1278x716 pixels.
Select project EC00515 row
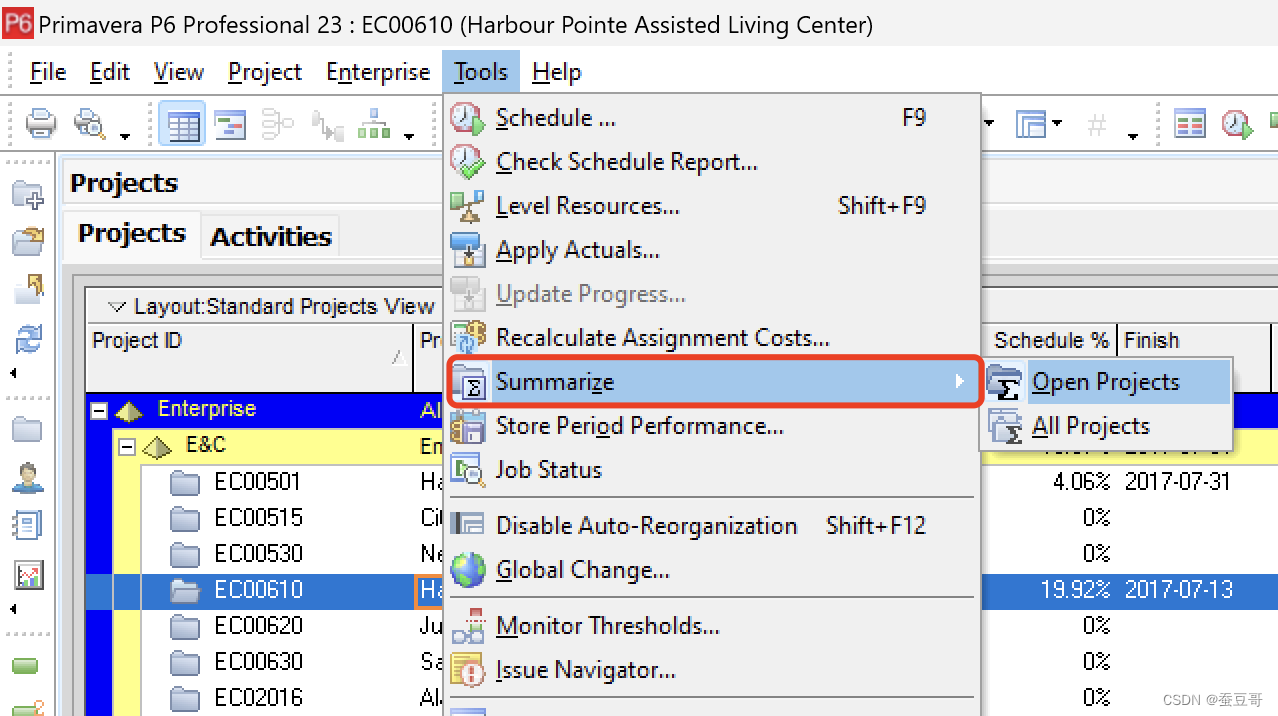[x=258, y=518]
